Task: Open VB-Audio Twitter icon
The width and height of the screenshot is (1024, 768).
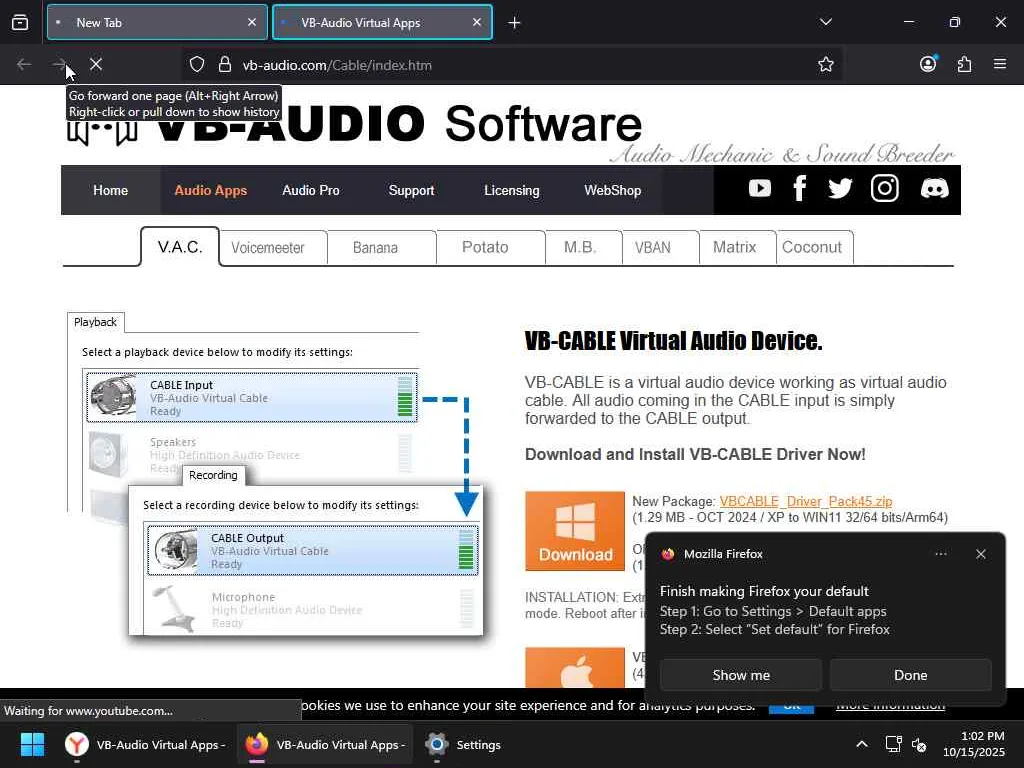Action: click(x=840, y=189)
